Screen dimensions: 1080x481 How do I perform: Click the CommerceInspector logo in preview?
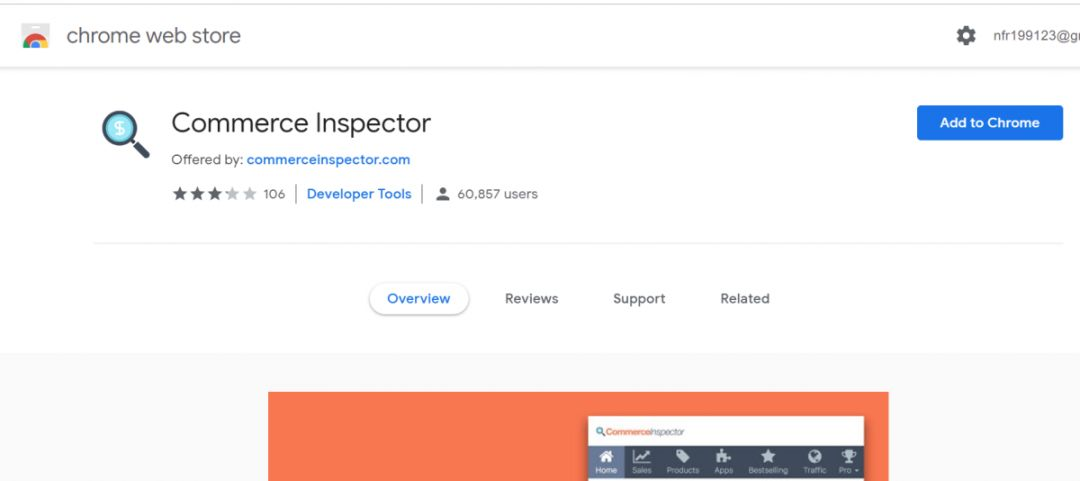[x=640, y=432]
